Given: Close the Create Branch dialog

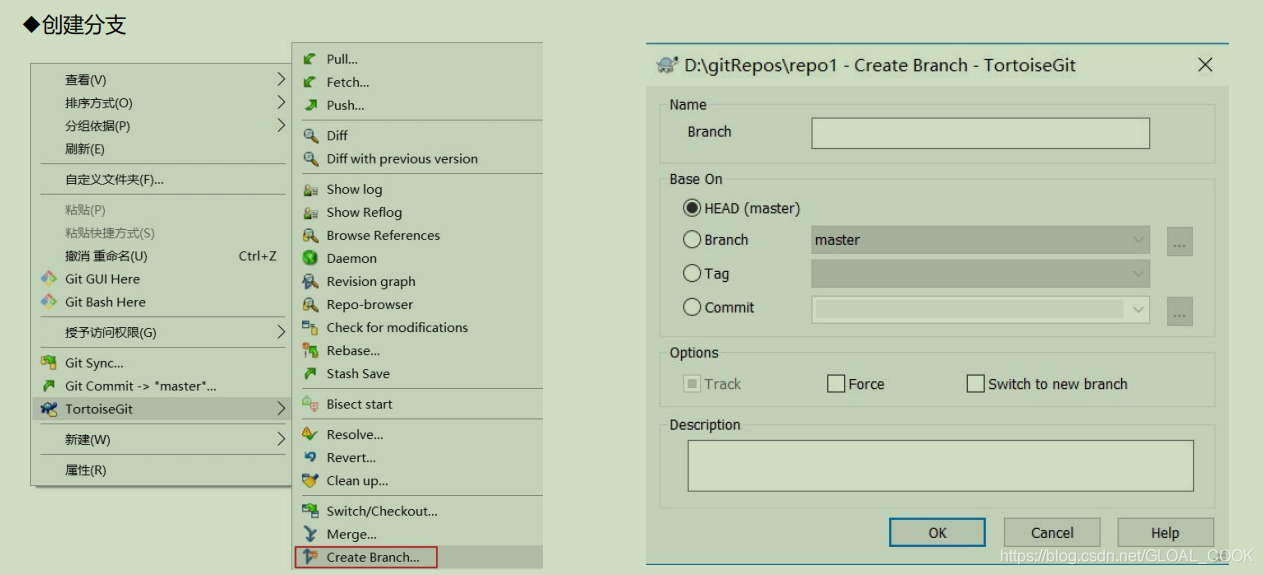Looking at the screenshot, I should (1205, 65).
